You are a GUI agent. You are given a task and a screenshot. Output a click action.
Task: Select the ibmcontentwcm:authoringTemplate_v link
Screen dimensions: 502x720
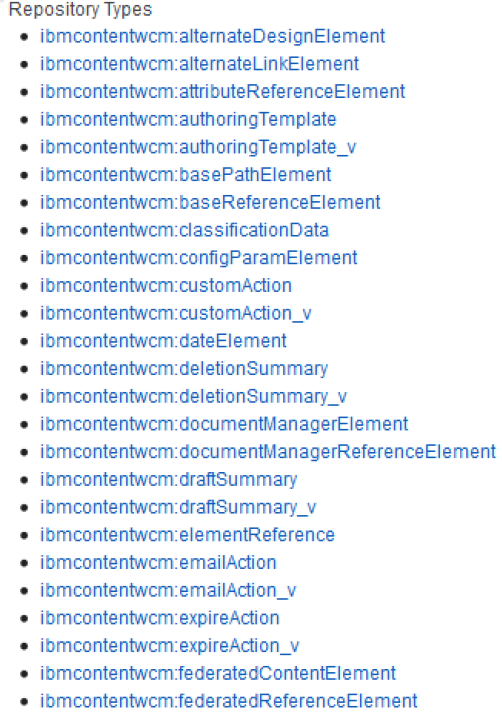[x=198, y=147]
